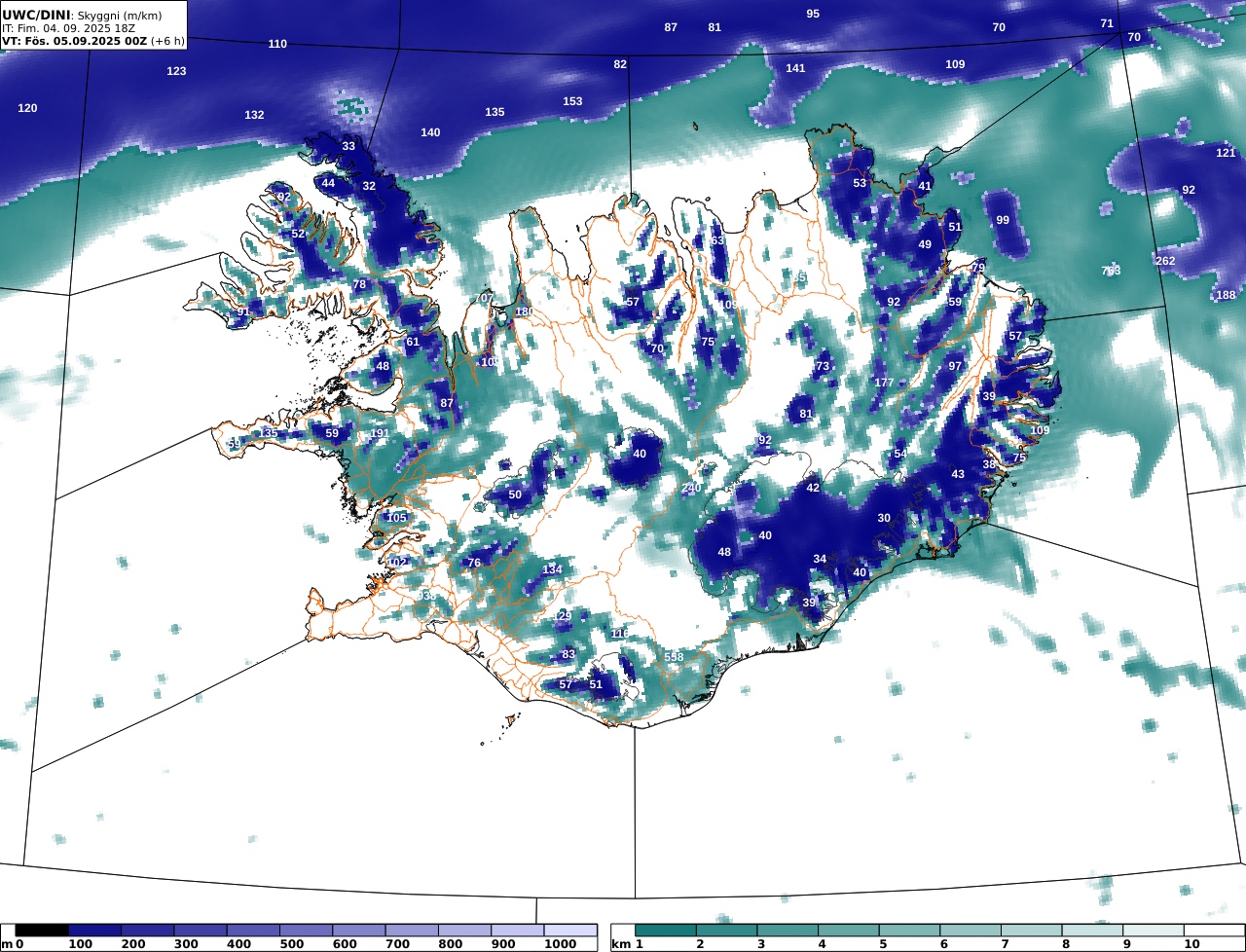The image size is (1246, 952).
Task: Click visibility value 105 on the map
Action: 396,517
